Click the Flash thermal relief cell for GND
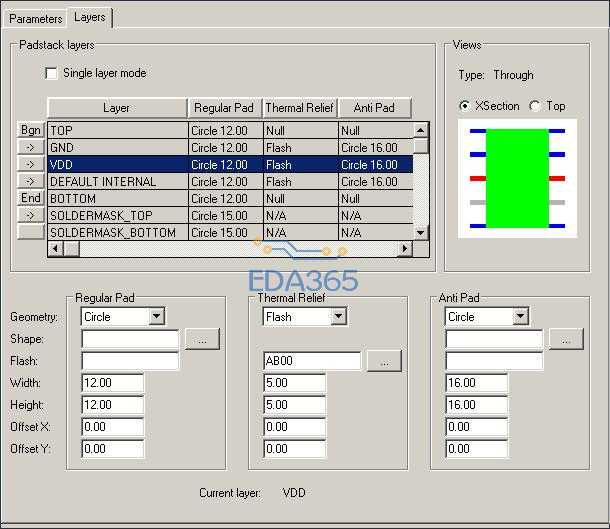610x529 pixels. pyautogui.click(x=301, y=147)
